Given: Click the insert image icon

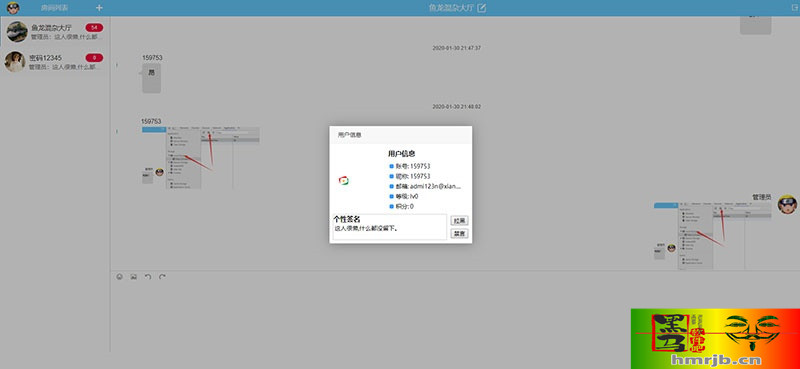Looking at the screenshot, I should 134,277.
